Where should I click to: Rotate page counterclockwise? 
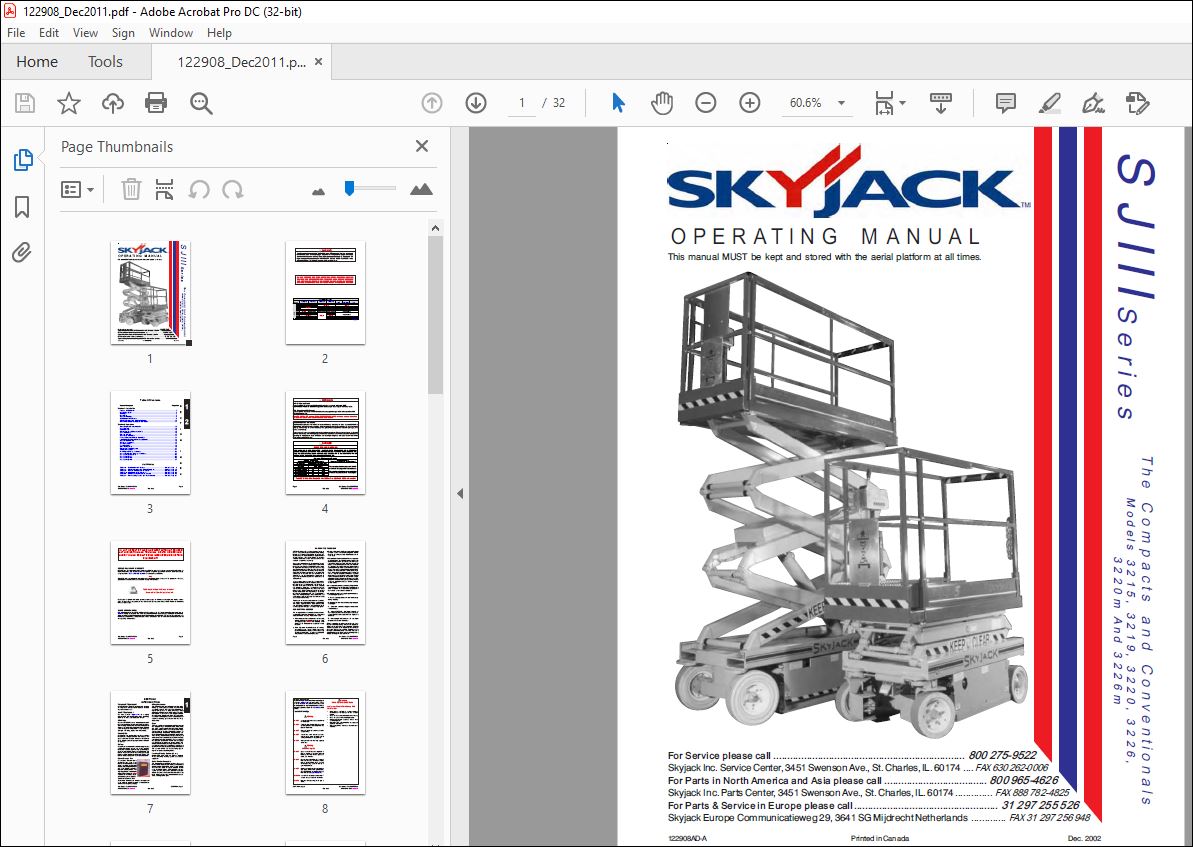point(199,189)
